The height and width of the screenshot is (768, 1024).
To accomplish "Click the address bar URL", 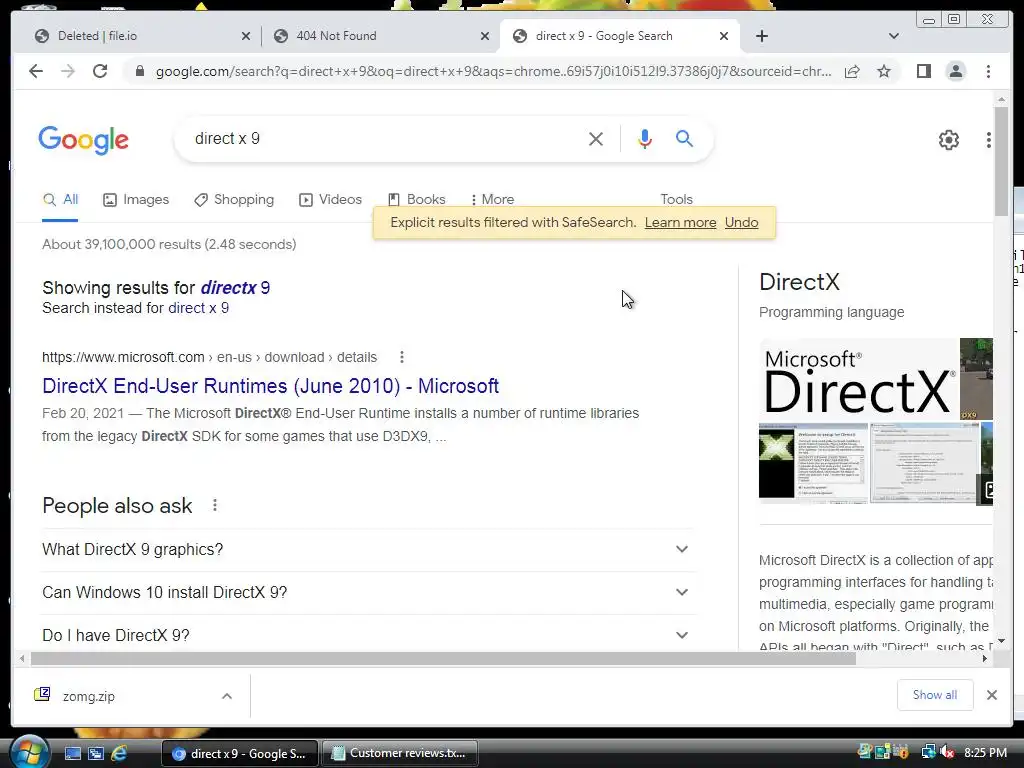I will [x=493, y=71].
